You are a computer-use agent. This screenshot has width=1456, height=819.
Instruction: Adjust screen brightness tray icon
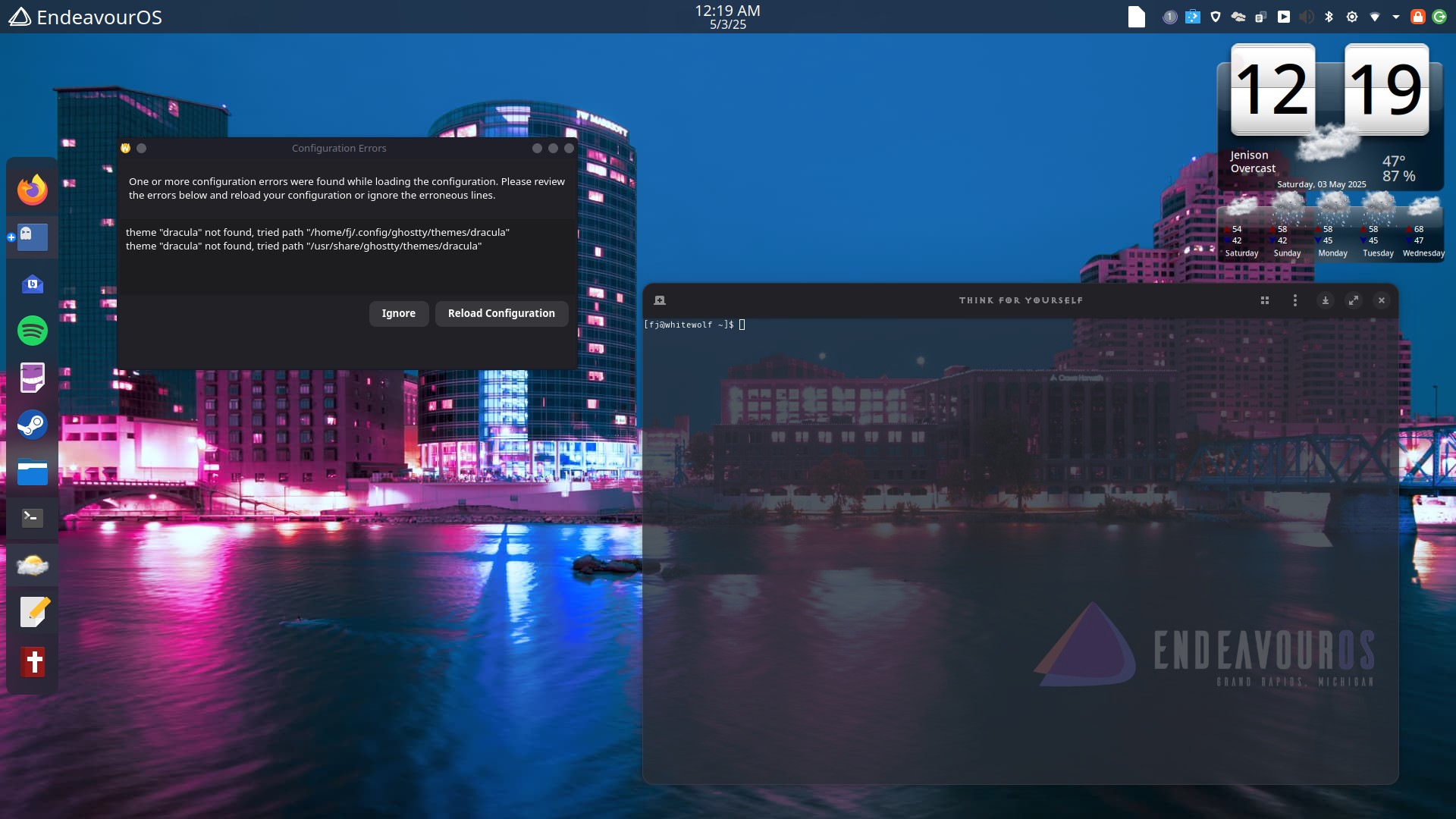tap(1351, 17)
